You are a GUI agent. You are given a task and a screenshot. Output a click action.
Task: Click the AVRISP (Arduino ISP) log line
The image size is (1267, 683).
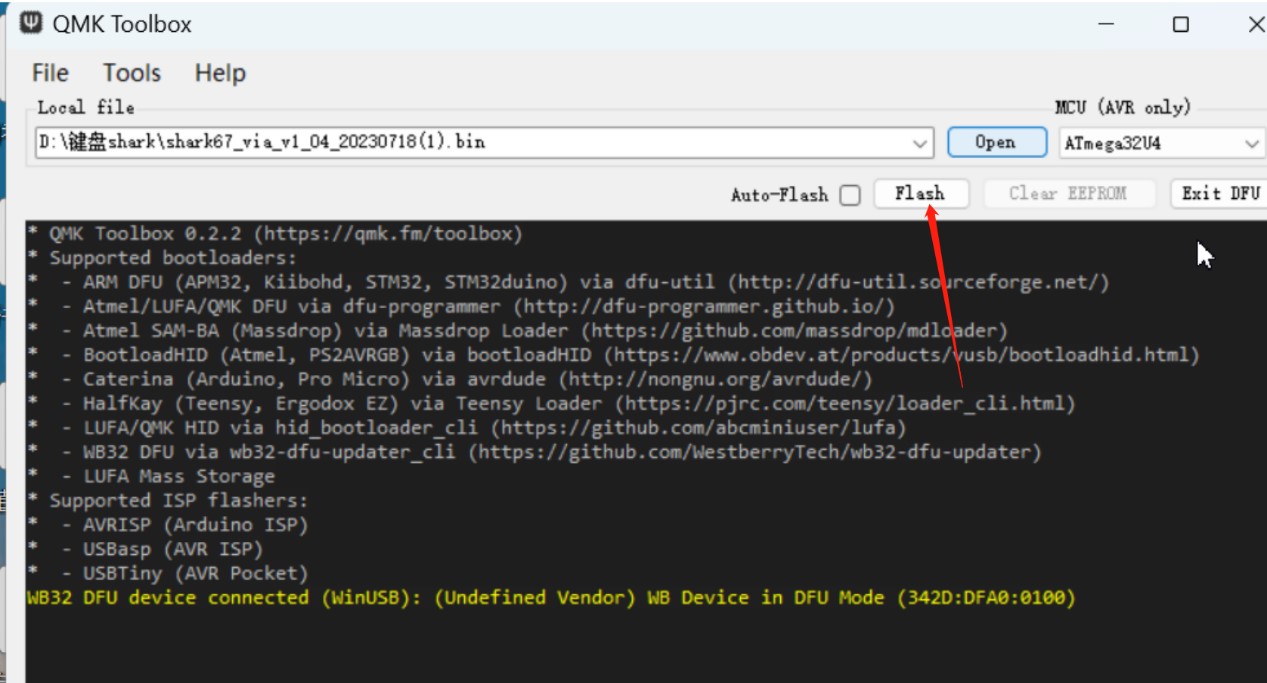(168, 525)
